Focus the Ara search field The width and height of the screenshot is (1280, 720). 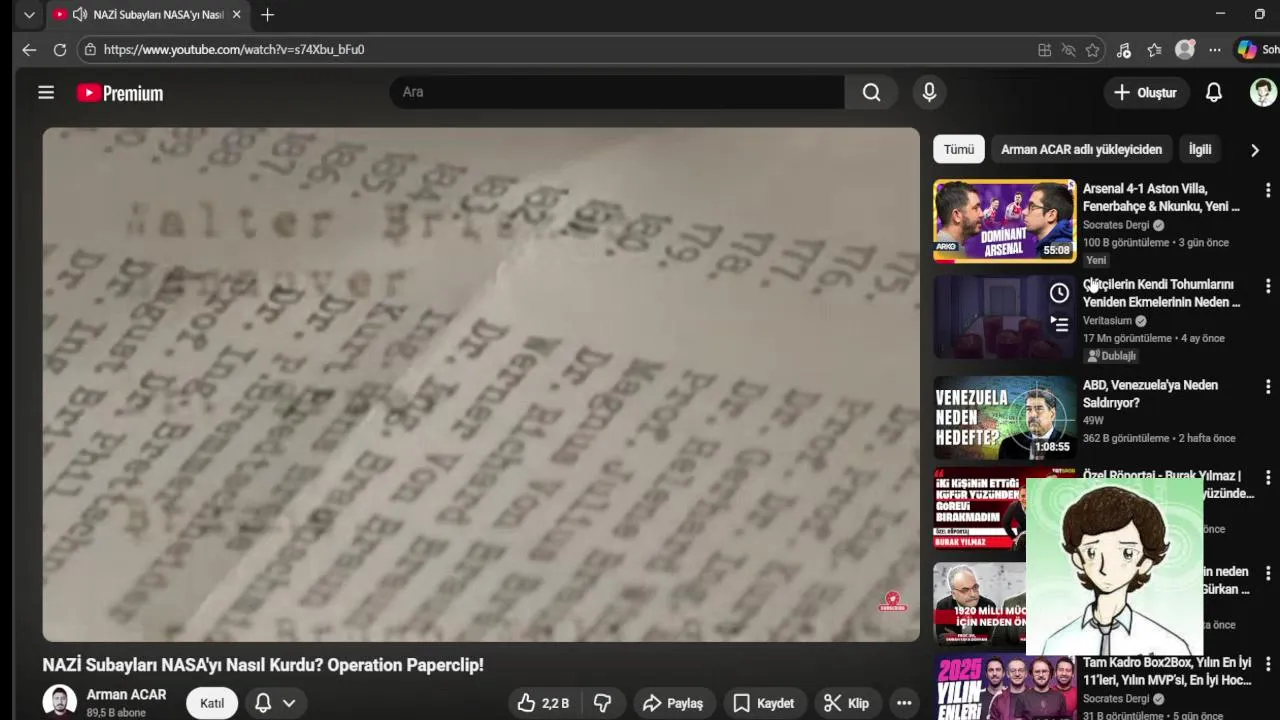click(617, 92)
